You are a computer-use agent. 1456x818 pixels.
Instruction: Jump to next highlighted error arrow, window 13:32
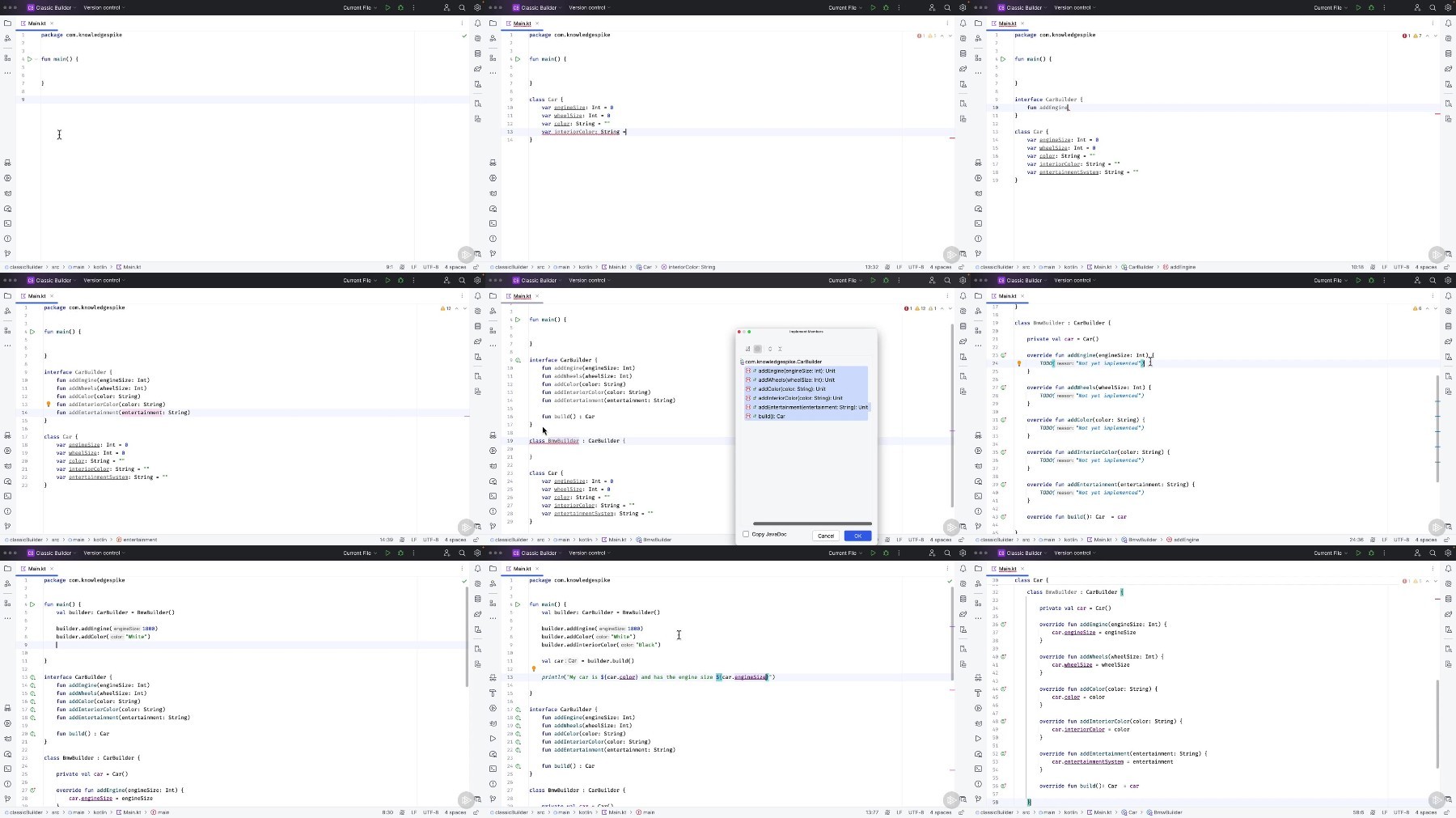coord(950,36)
